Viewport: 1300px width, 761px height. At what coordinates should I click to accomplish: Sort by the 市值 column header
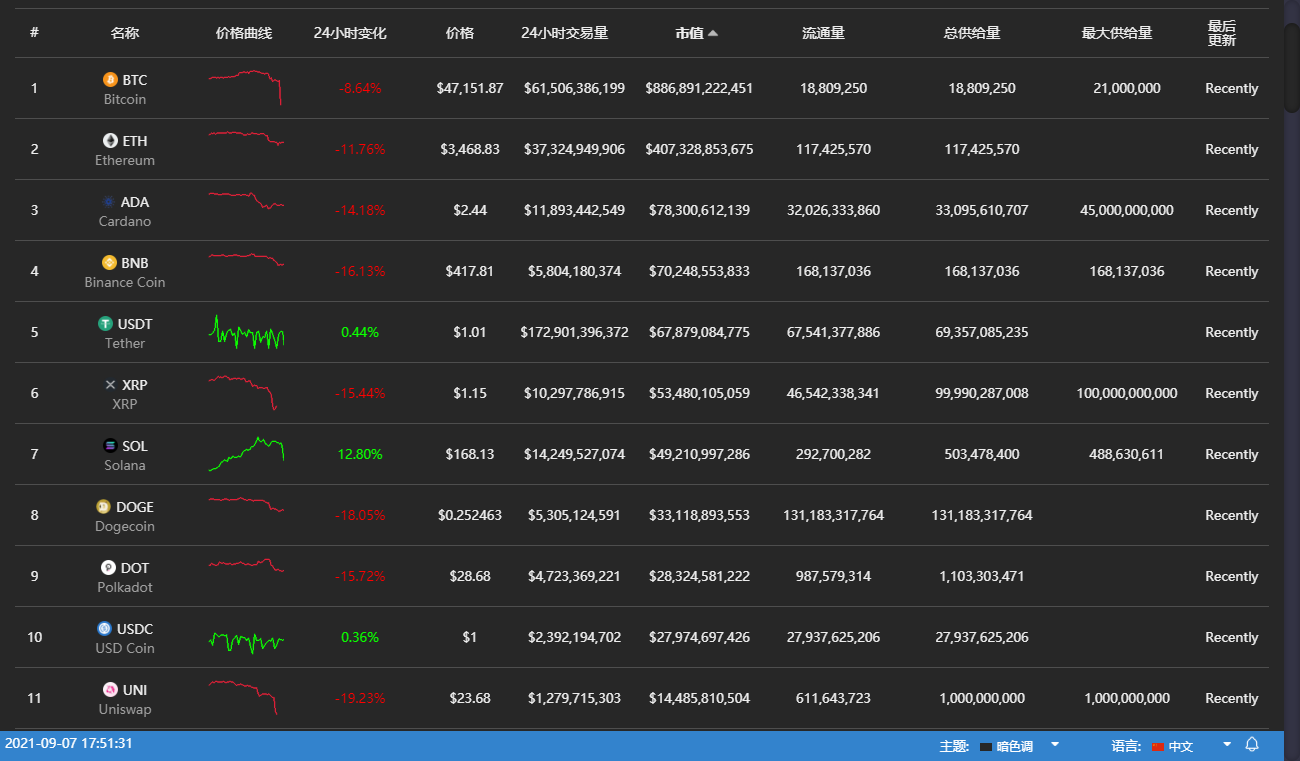(x=689, y=33)
